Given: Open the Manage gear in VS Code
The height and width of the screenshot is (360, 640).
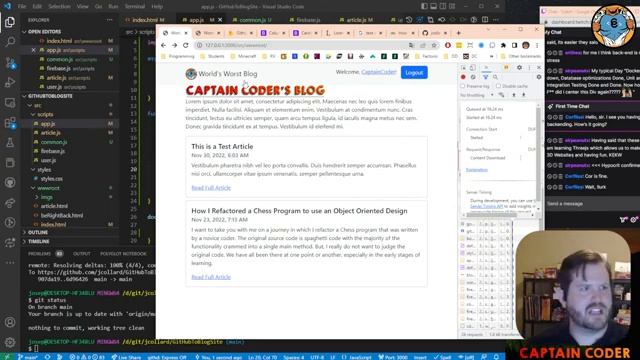Looking at the screenshot, I should (x=10, y=342).
